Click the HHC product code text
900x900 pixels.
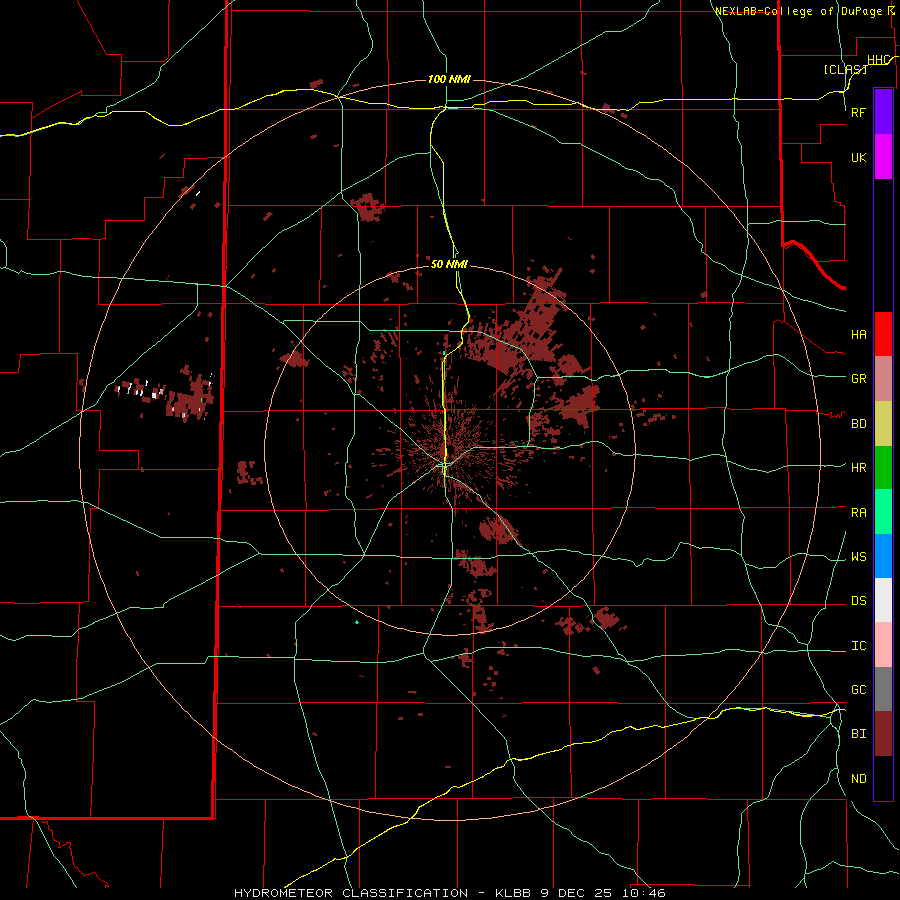(879, 60)
